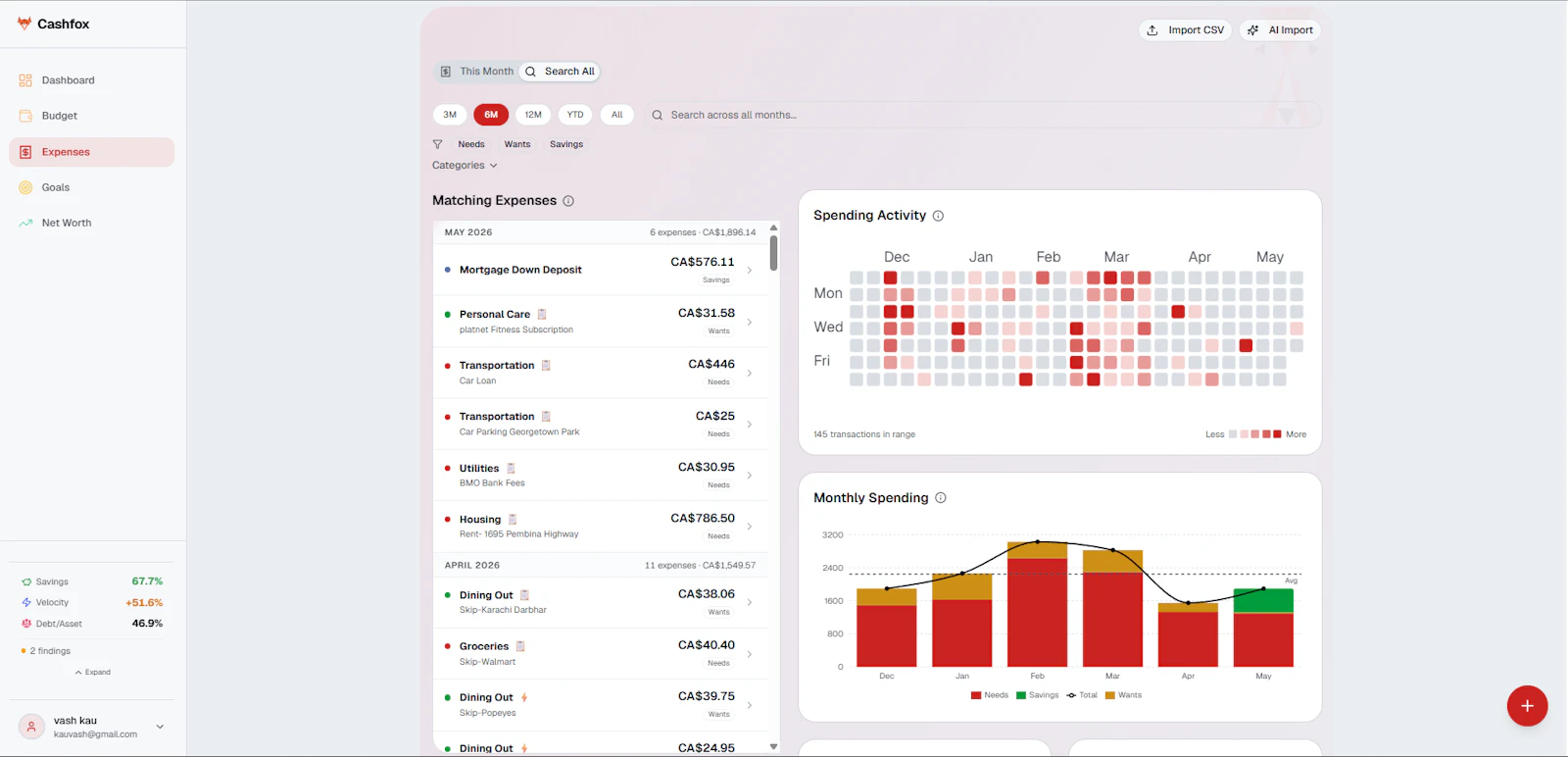Toggle the Needs filter
This screenshot has width=1568, height=757.
click(x=471, y=144)
